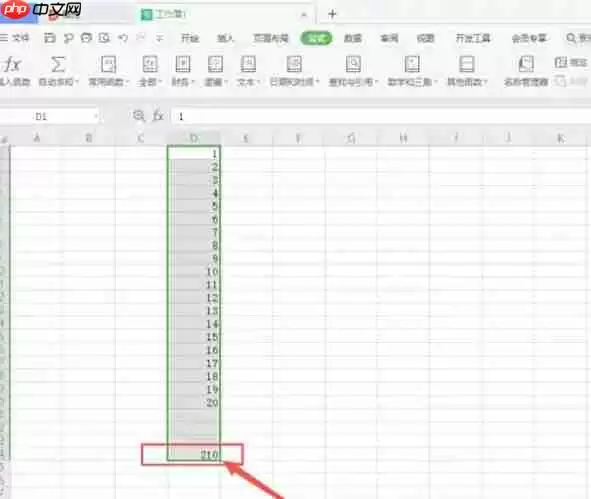Click the magnifier zoom icon beside formula bar
This screenshot has width=591, height=499.
[139, 116]
